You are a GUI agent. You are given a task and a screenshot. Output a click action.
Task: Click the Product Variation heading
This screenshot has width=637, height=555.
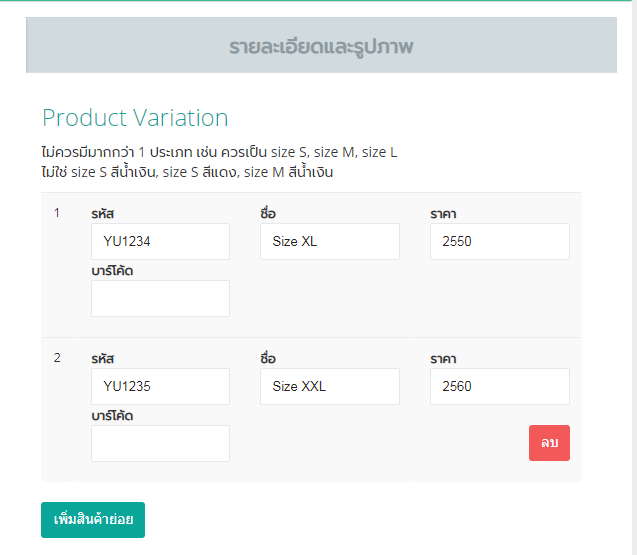[x=135, y=118]
